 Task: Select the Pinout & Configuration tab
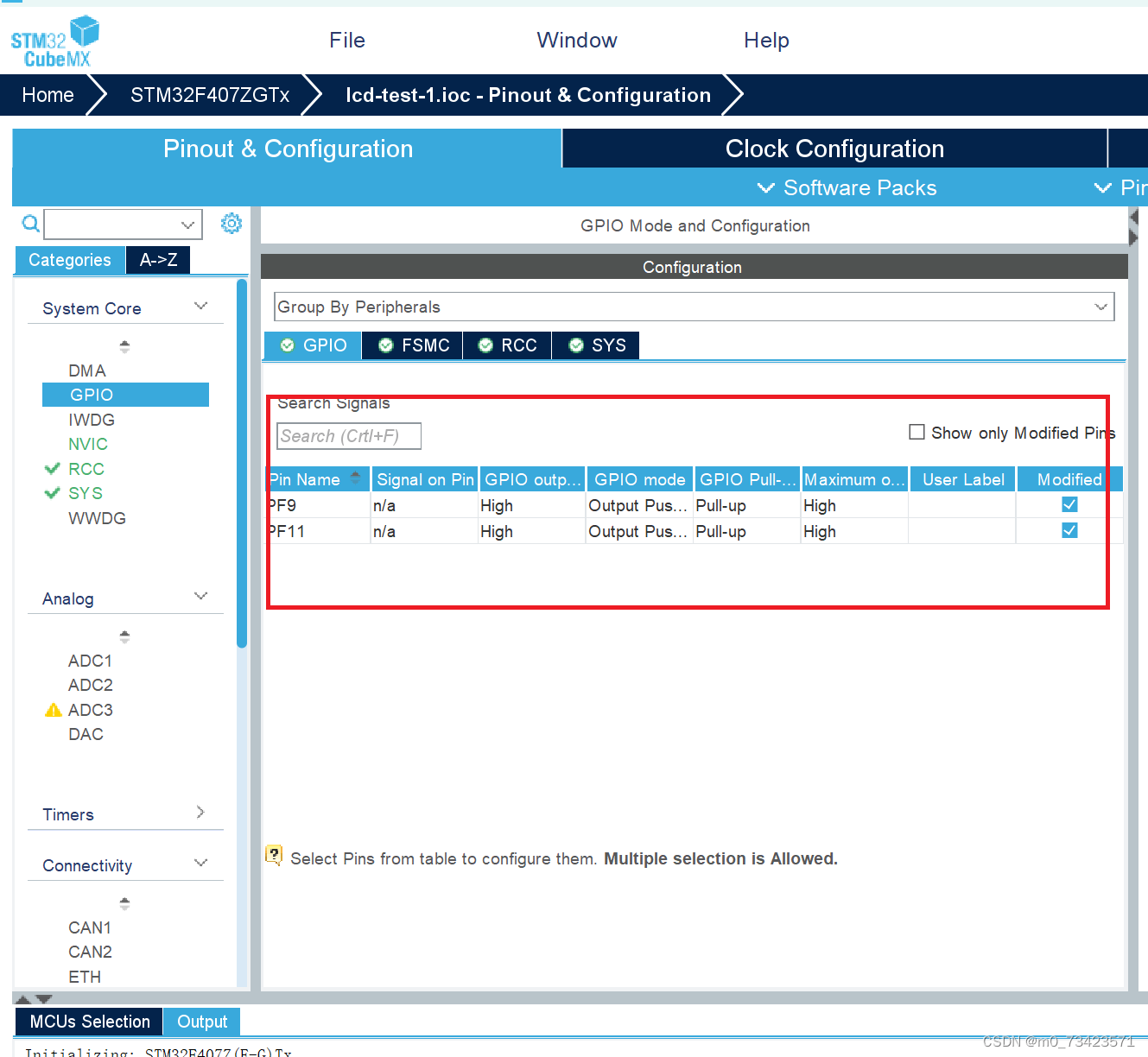pyautogui.click(x=288, y=149)
